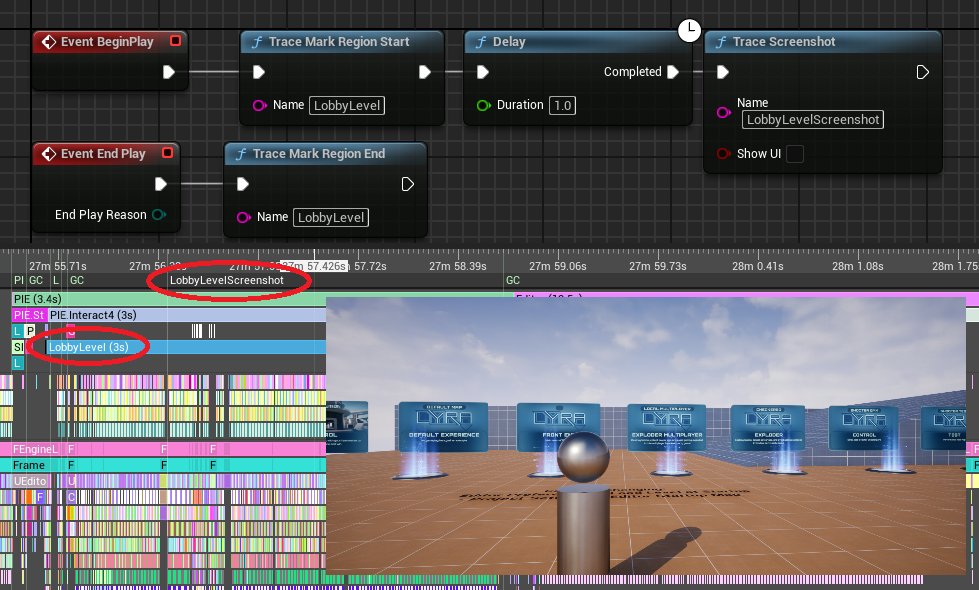The width and height of the screenshot is (979, 590).
Task: Select the Trace Screenshot node title
Action: 784,42
